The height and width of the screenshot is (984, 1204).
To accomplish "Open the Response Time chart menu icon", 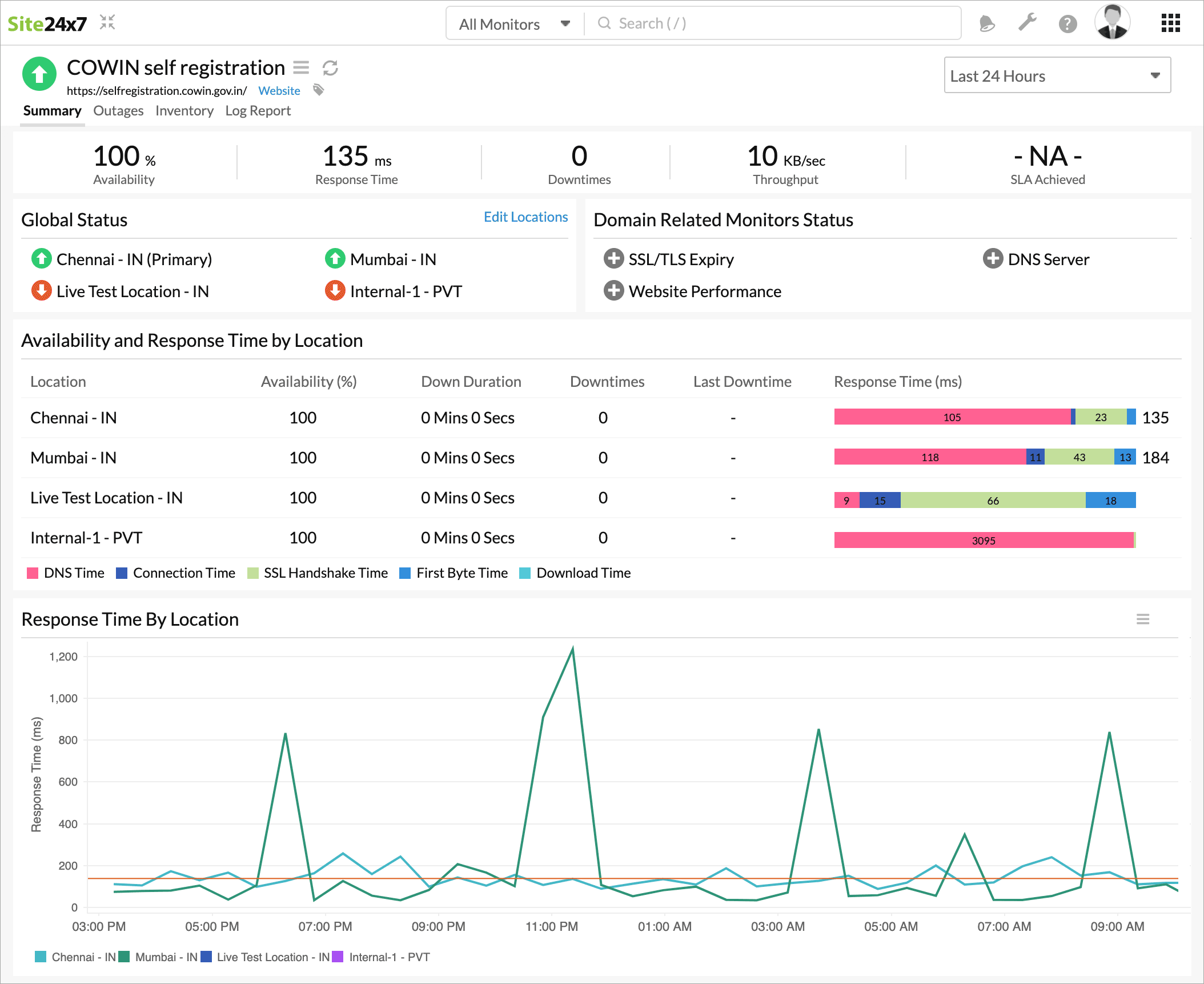I will (1142, 619).
